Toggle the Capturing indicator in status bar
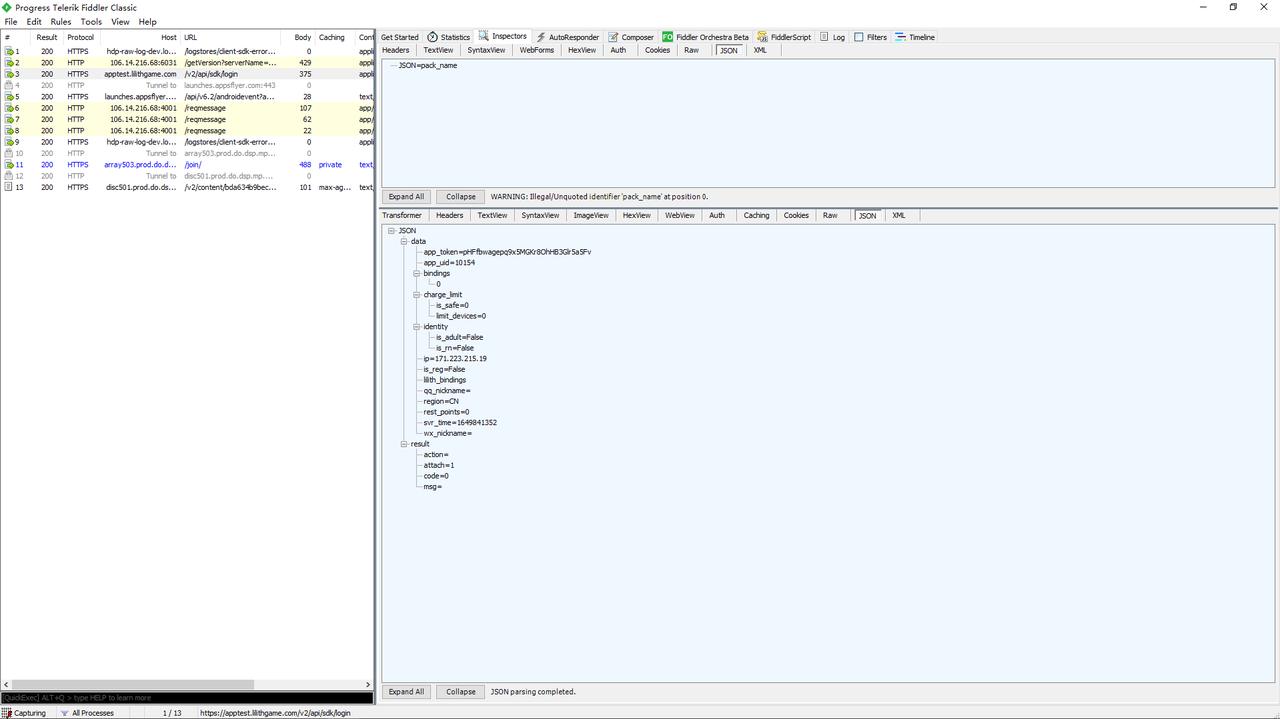The width and height of the screenshot is (1280, 719). [x=25, y=713]
